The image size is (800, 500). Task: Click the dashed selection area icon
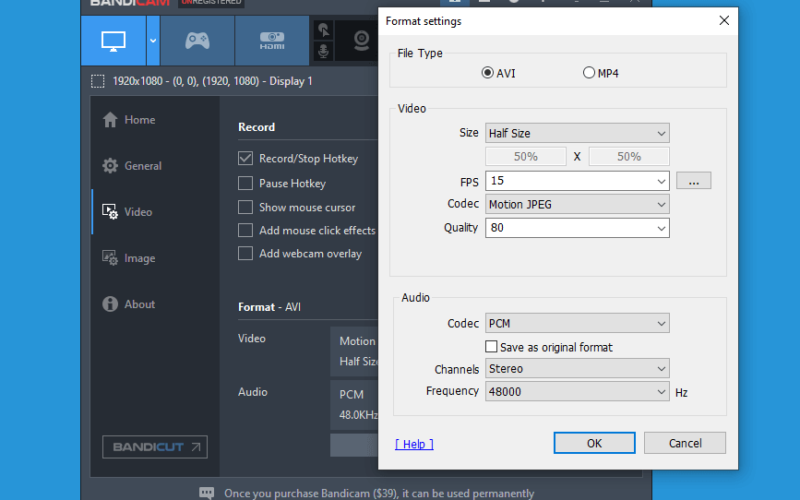click(98, 81)
